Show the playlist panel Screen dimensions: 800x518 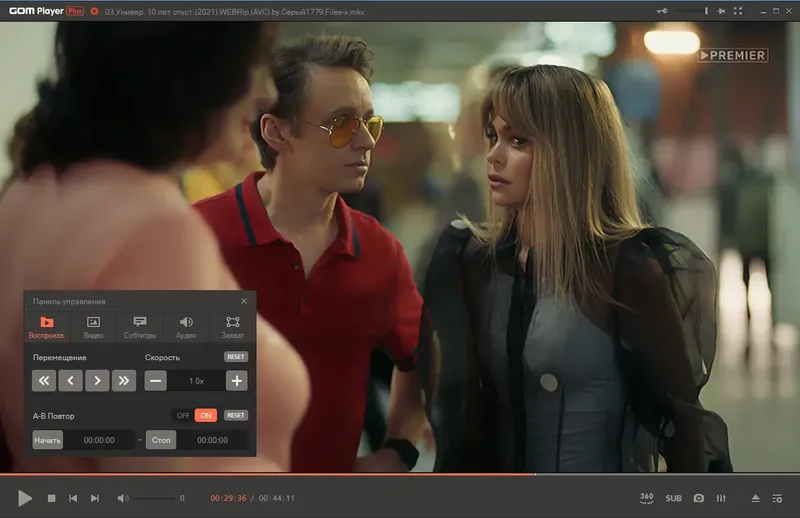(x=779, y=498)
